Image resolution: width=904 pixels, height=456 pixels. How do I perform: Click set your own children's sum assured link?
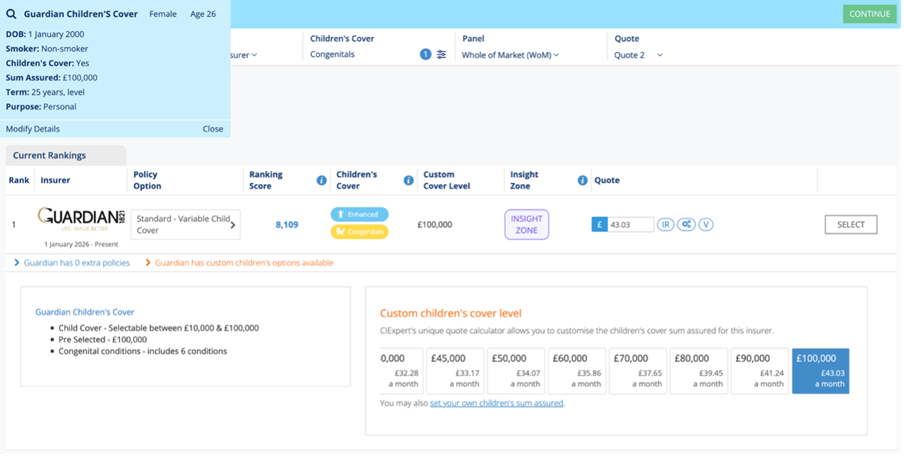pyautogui.click(x=497, y=404)
